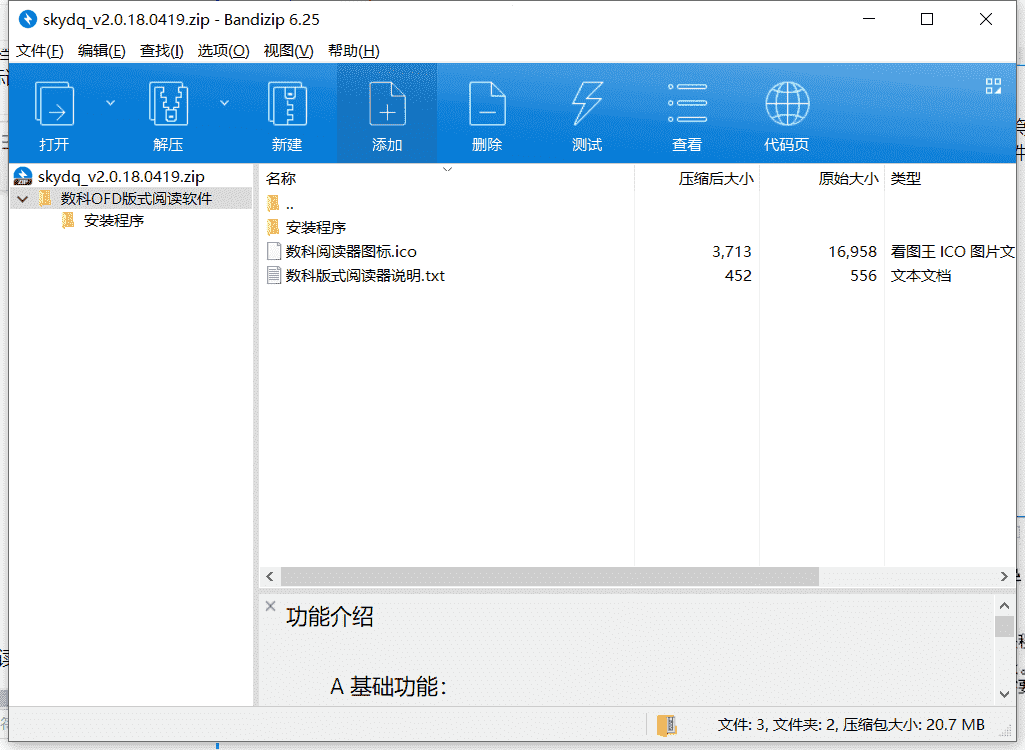Click the sort indicator chevron above 名称 column

[x=447, y=169]
